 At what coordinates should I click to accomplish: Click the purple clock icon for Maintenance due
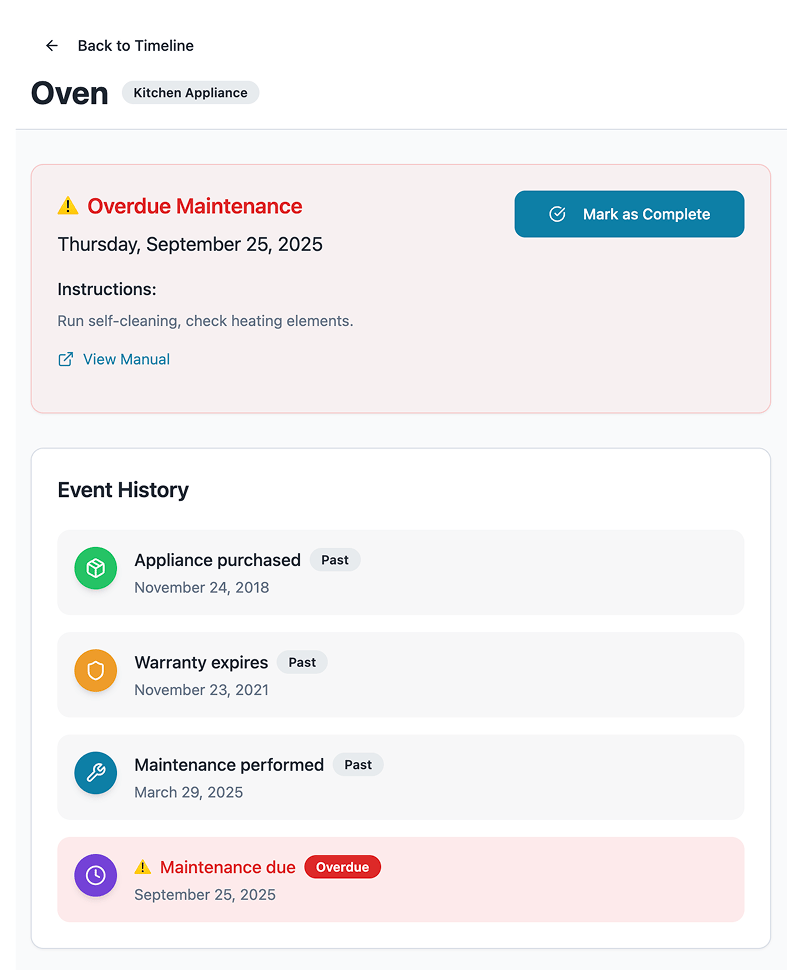pos(96,875)
